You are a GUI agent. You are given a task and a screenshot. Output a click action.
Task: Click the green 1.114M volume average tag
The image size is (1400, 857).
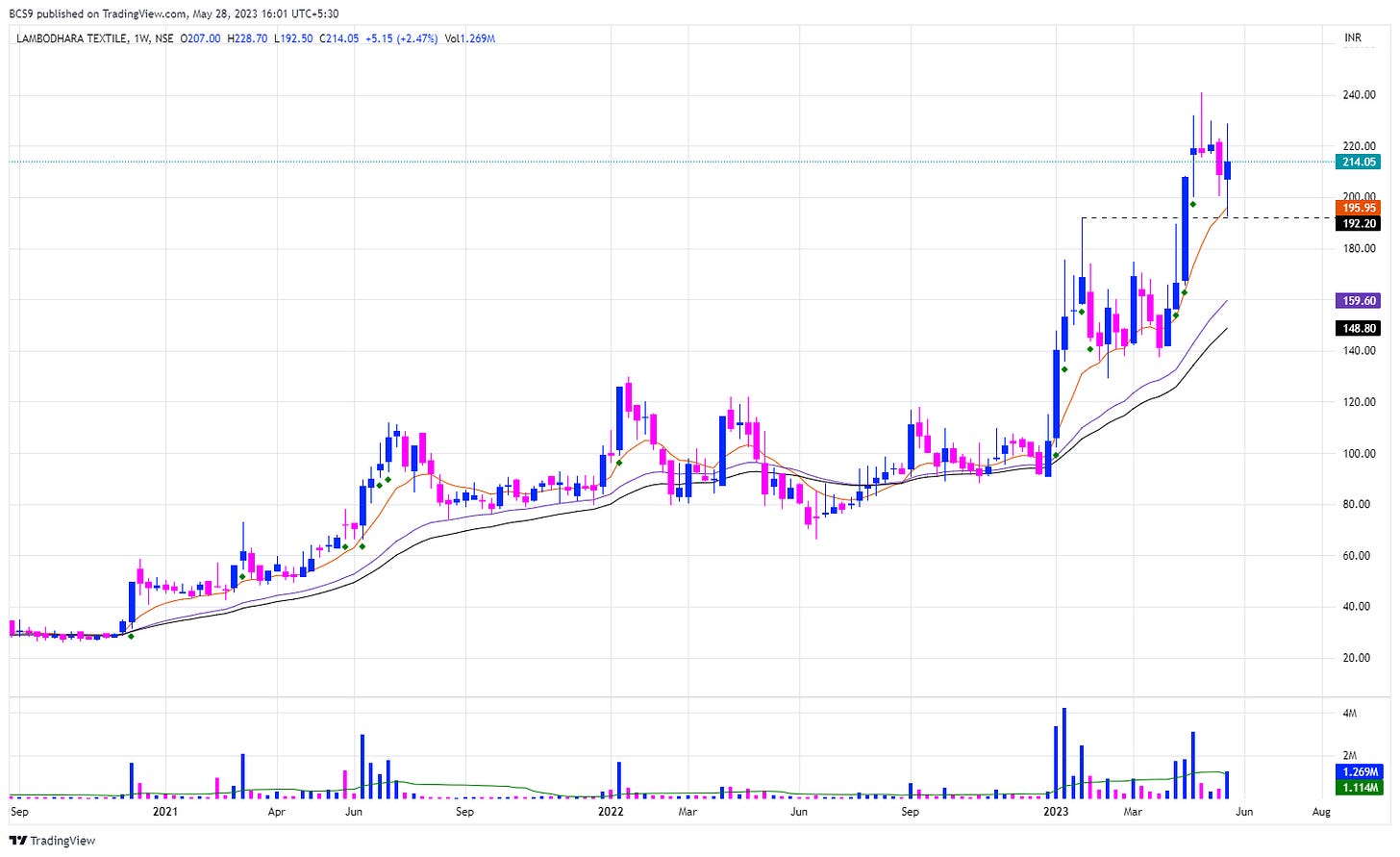(1359, 788)
